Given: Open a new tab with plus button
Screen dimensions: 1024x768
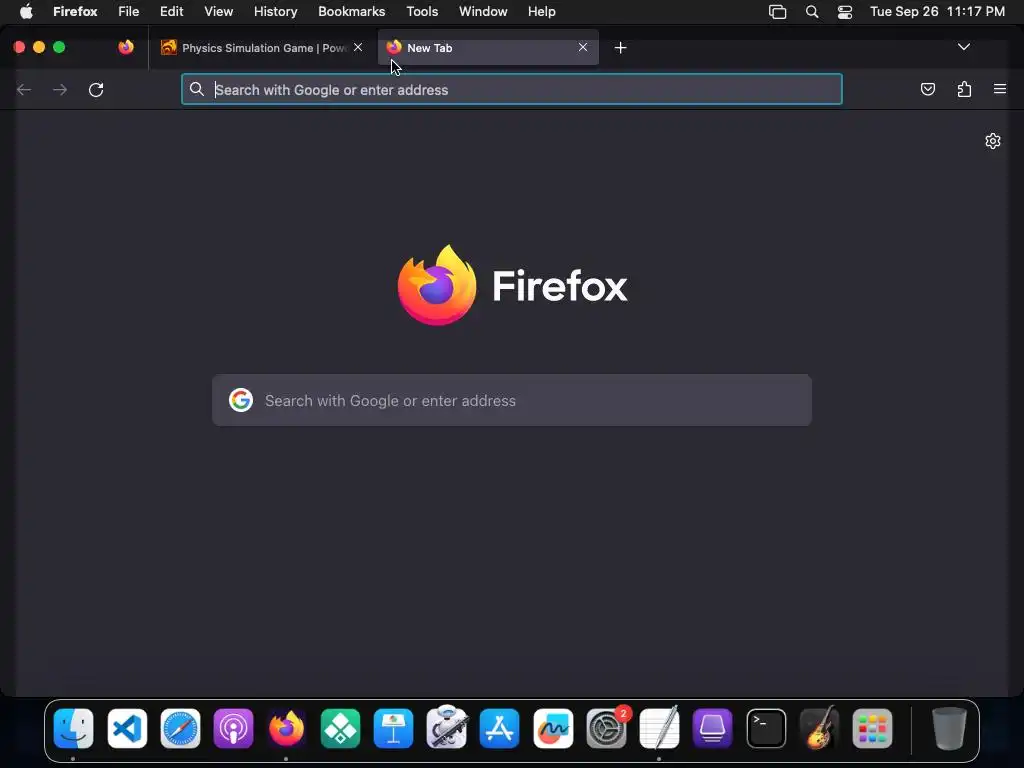Looking at the screenshot, I should click(620, 48).
